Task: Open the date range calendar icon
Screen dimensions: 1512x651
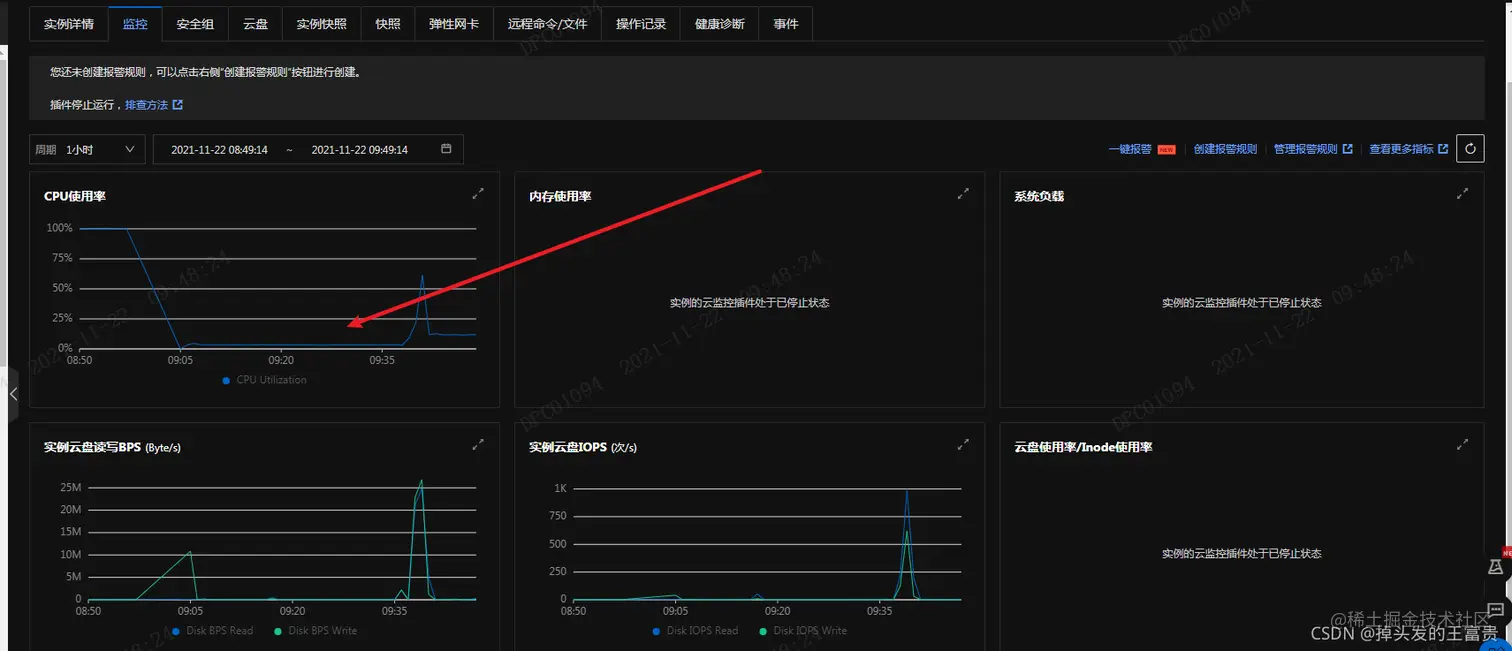Action: (x=446, y=149)
